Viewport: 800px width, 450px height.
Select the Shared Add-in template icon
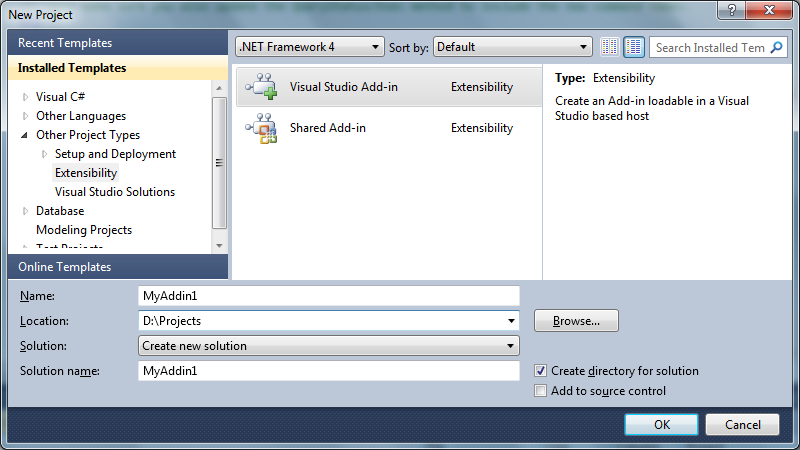click(x=261, y=128)
